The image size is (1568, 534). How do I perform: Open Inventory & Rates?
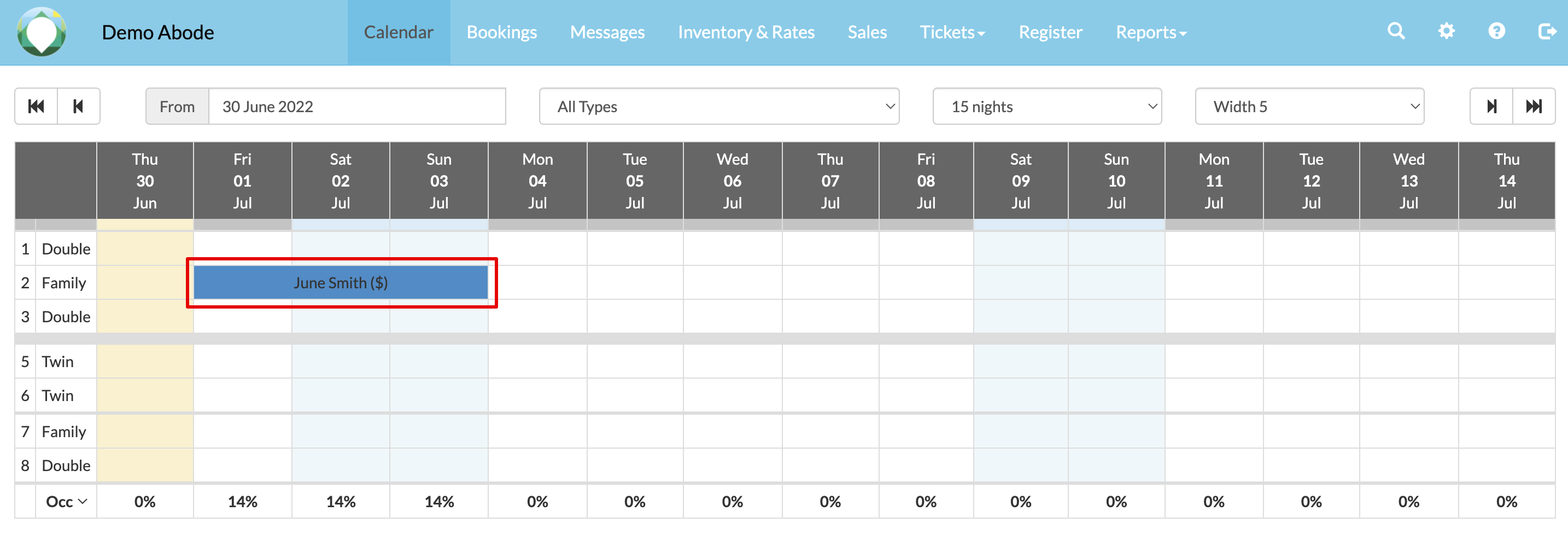pyautogui.click(x=746, y=32)
